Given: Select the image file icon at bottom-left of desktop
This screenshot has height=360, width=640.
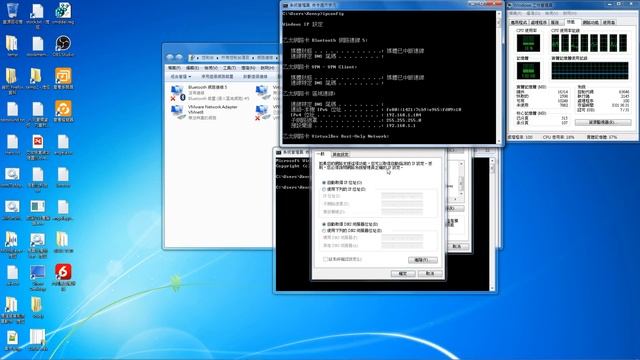Looking at the screenshot, I should point(12,338).
